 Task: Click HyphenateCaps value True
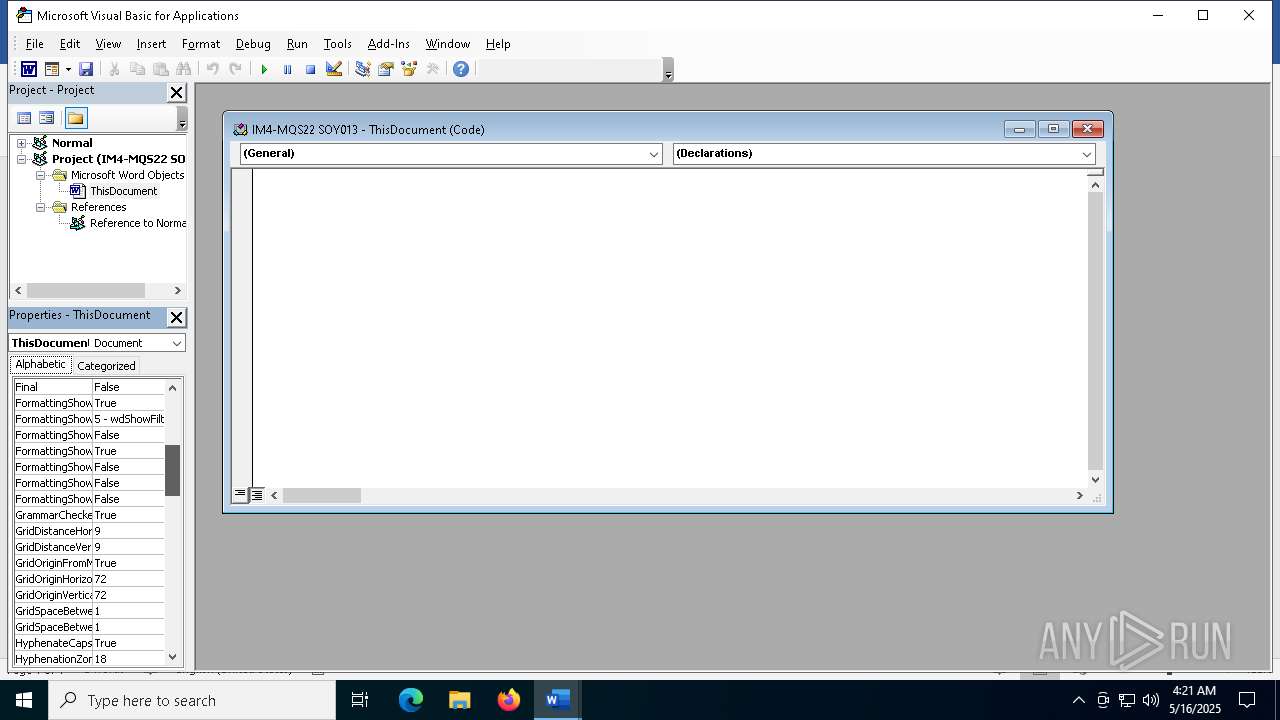coord(128,643)
